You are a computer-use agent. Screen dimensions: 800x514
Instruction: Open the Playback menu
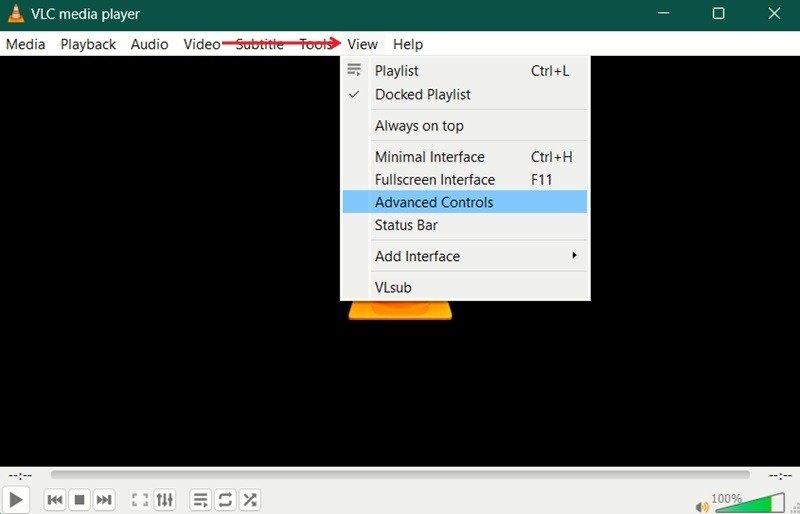(x=88, y=44)
